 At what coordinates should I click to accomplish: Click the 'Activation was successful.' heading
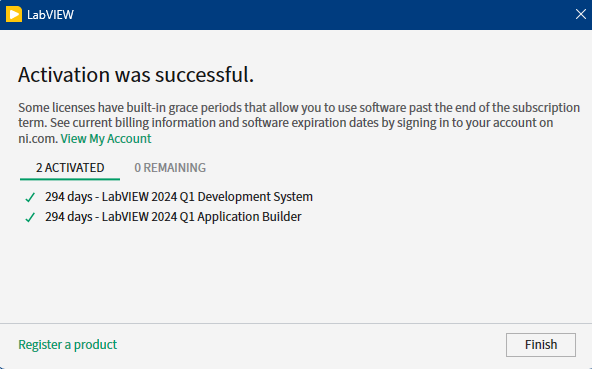point(136,74)
